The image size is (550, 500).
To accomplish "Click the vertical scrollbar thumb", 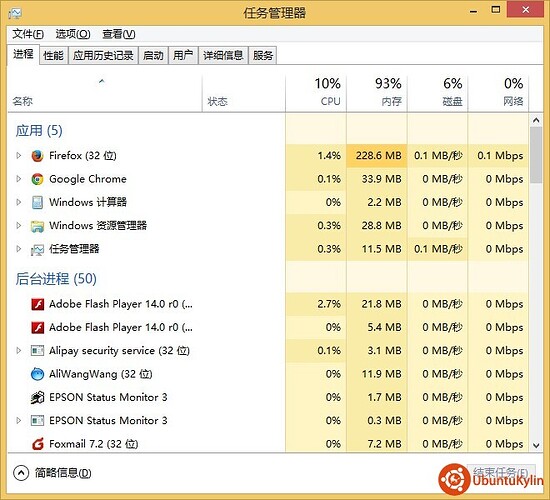I will tap(536, 155).
